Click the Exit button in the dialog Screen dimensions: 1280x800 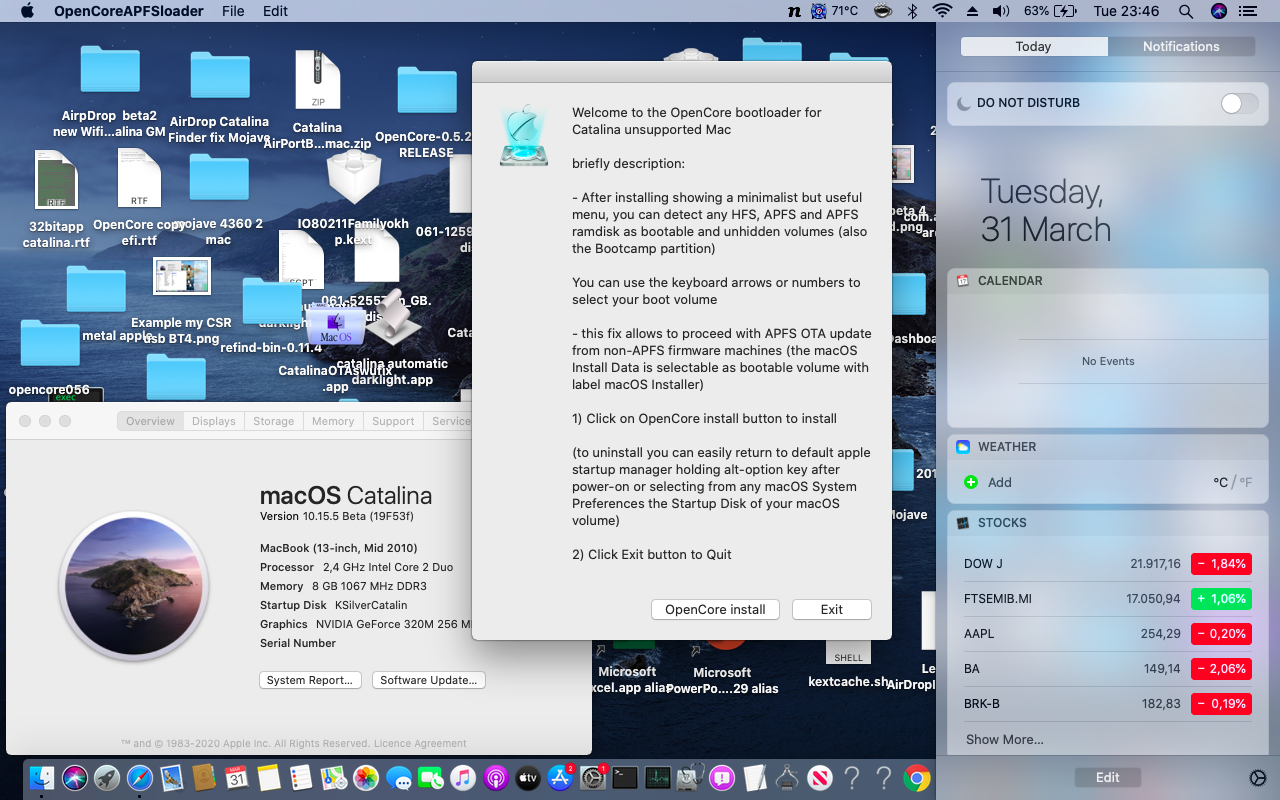pyautogui.click(x=832, y=609)
